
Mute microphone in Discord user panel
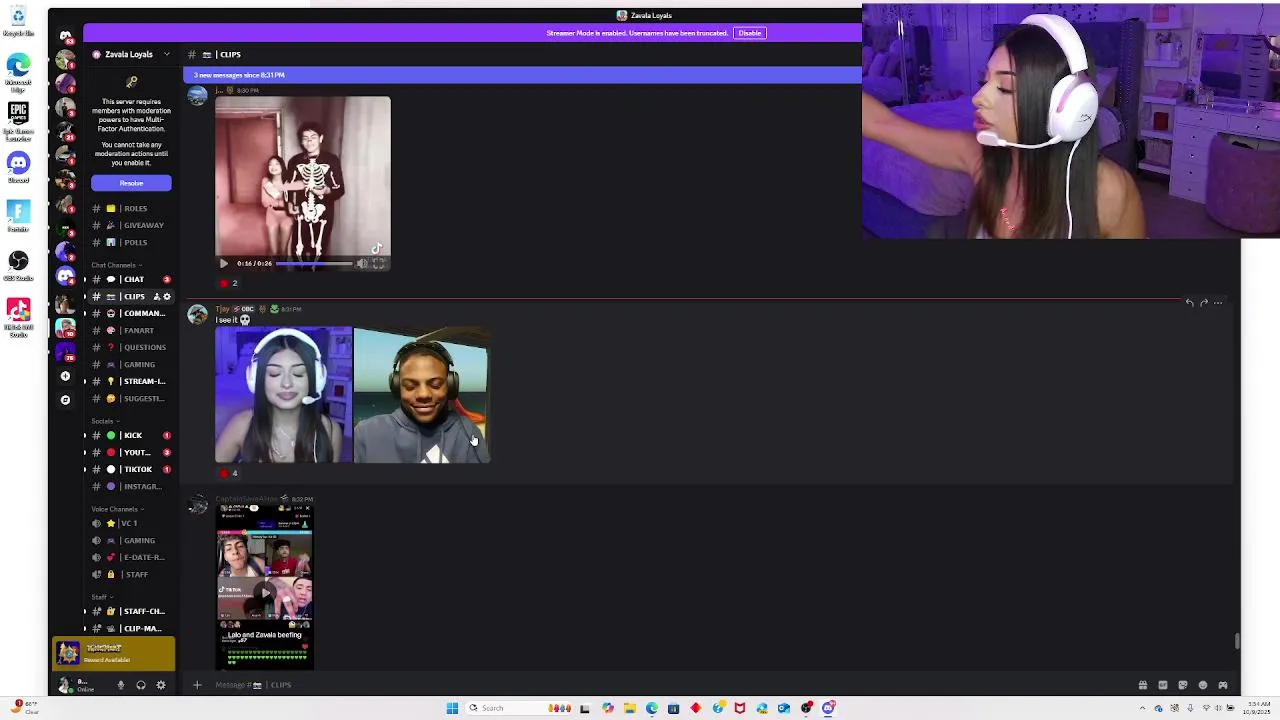pyautogui.click(x=121, y=685)
